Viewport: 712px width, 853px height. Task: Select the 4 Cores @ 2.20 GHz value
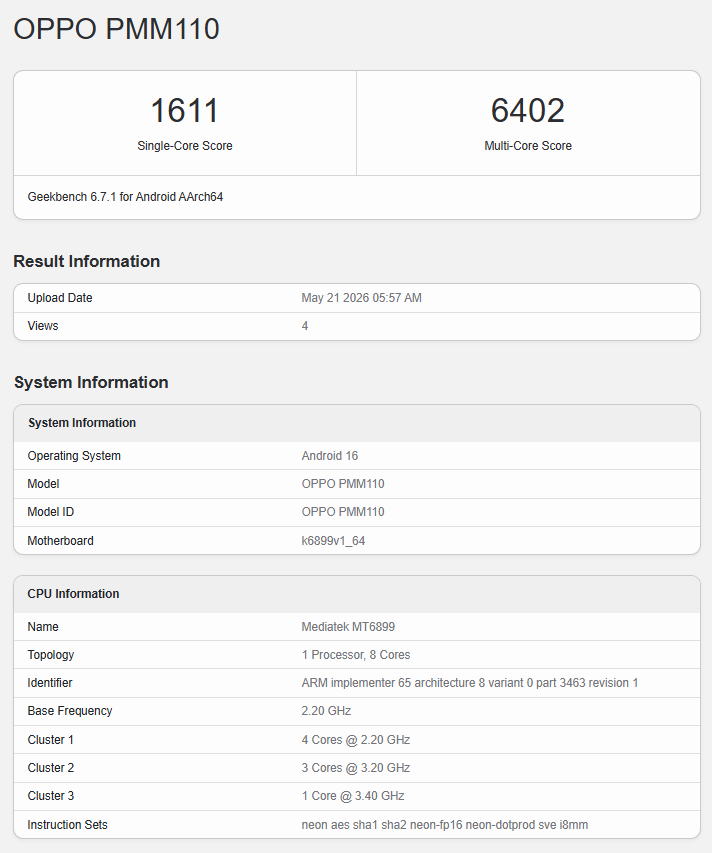coord(356,740)
